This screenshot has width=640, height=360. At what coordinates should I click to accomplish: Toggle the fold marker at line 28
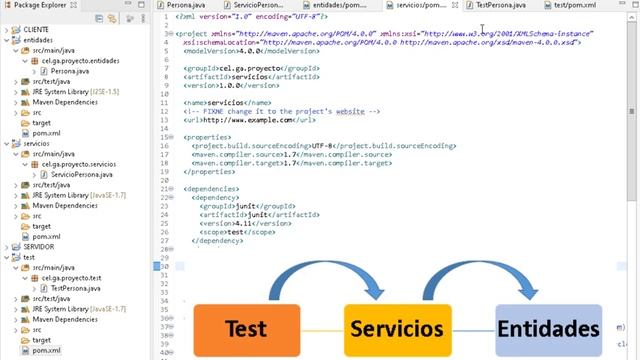pos(171,249)
